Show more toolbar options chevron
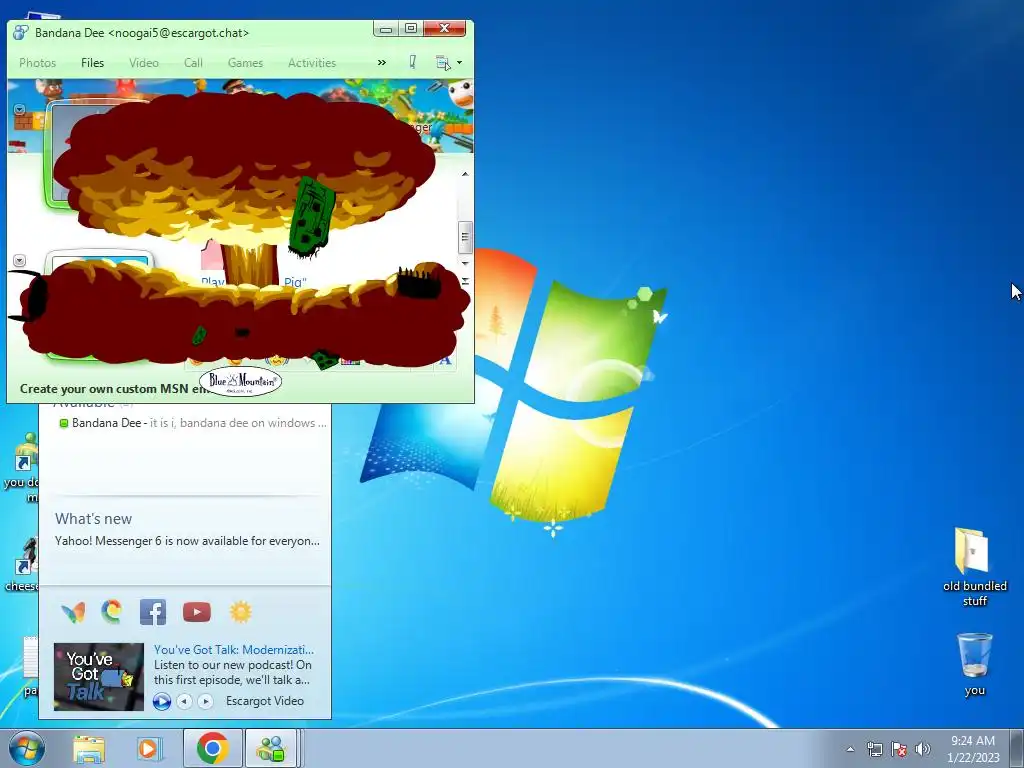This screenshot has width=1024, height=768. [x=381, y=63]
